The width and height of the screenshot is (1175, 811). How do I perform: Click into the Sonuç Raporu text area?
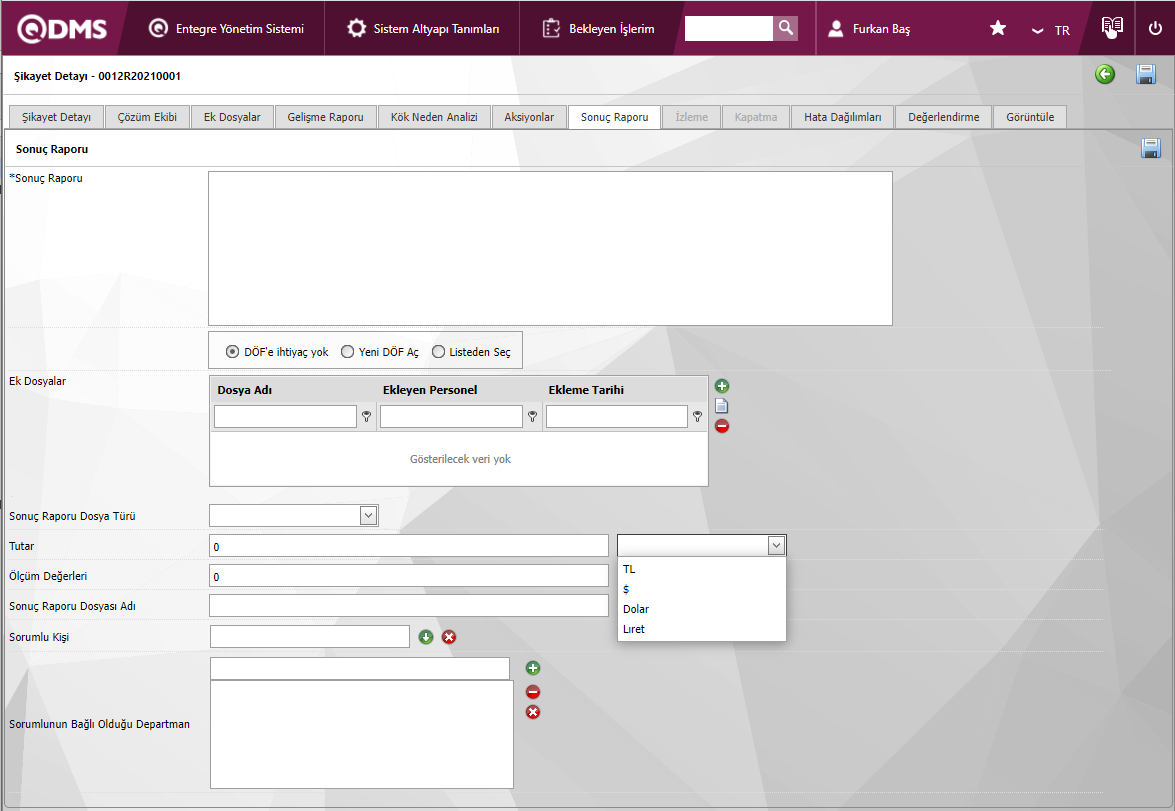[550, 248]
